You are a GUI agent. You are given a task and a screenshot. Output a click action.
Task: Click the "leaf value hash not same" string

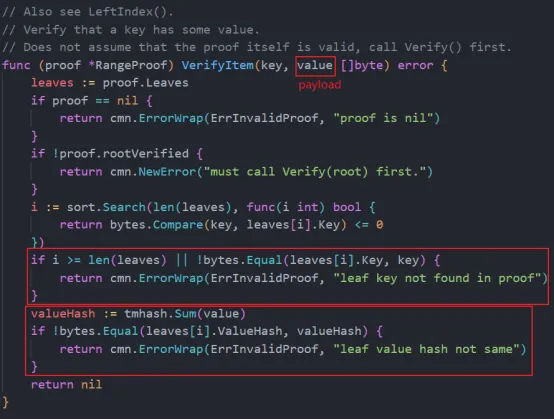tap(426, 349)
